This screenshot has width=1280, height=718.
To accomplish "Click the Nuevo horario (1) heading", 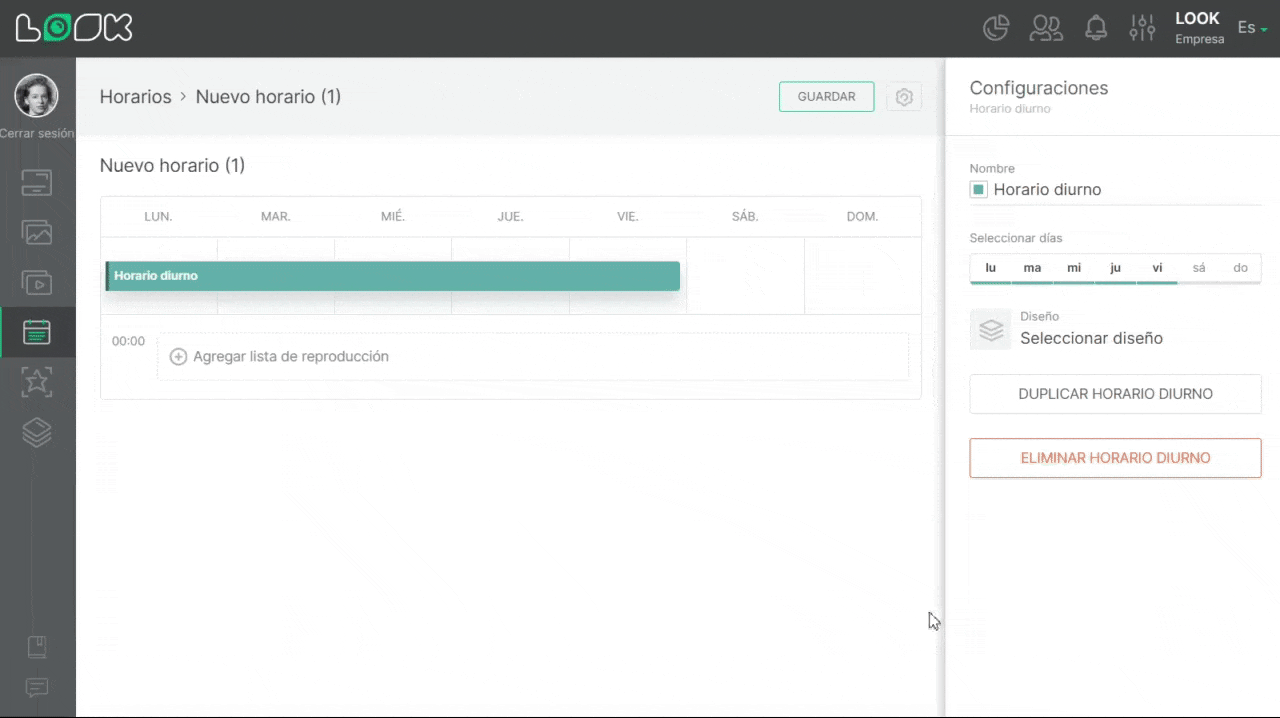I will (x=172, y=165).
